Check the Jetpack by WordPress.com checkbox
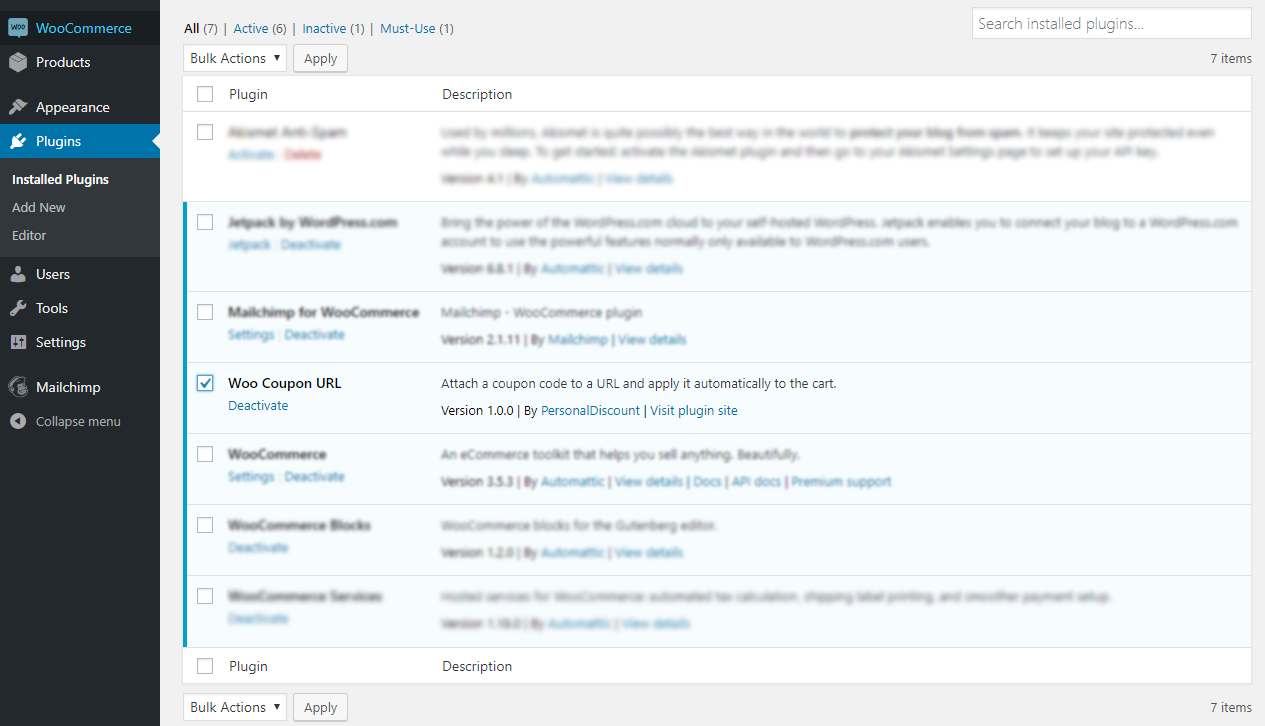Screen dimensions: 1265x726 pyautogui.click(x=205, y=222)
